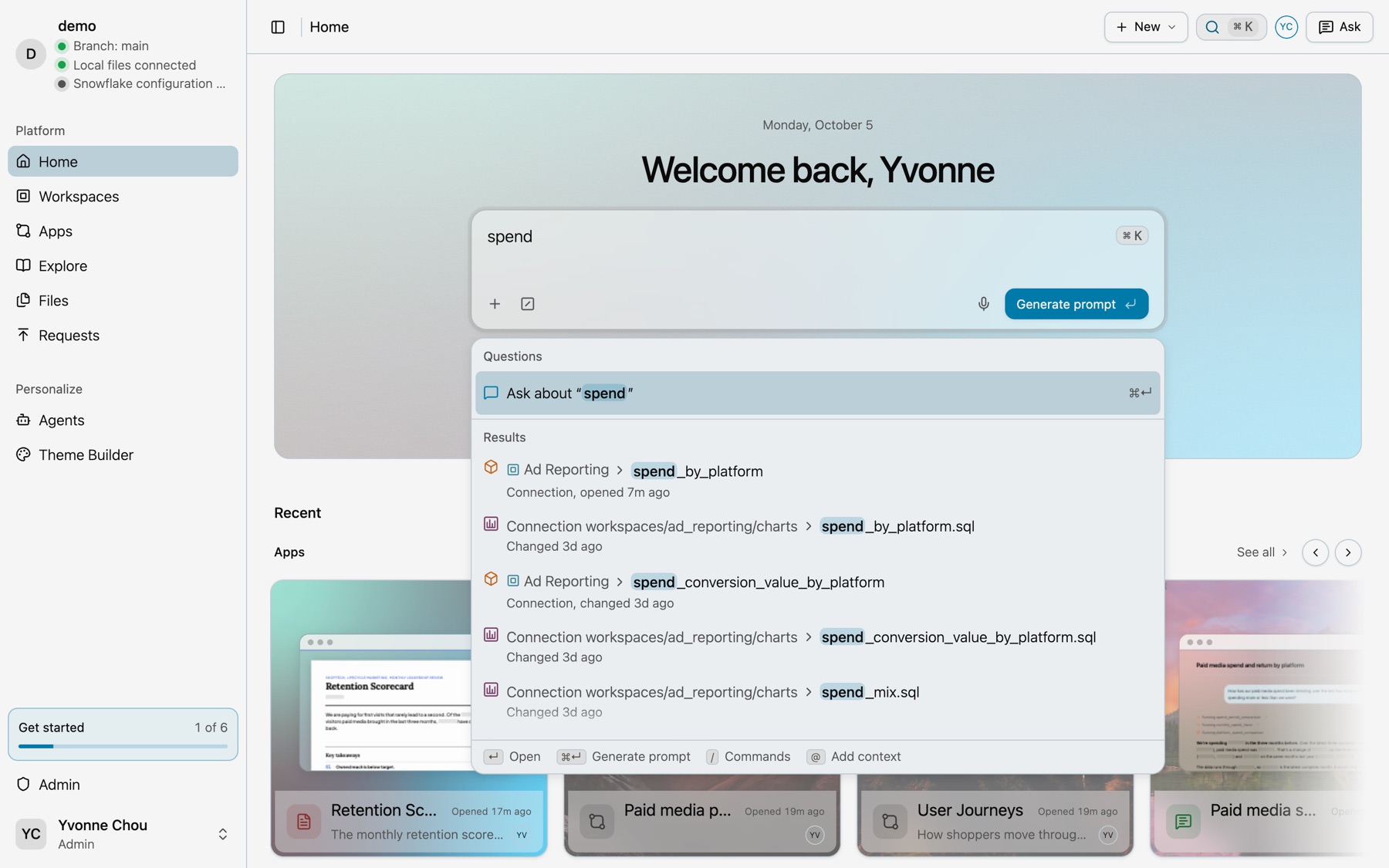Go to next apps carousel arrow
The width and height of the screenshot is (1389, 868).
[x=1347, y=552]
